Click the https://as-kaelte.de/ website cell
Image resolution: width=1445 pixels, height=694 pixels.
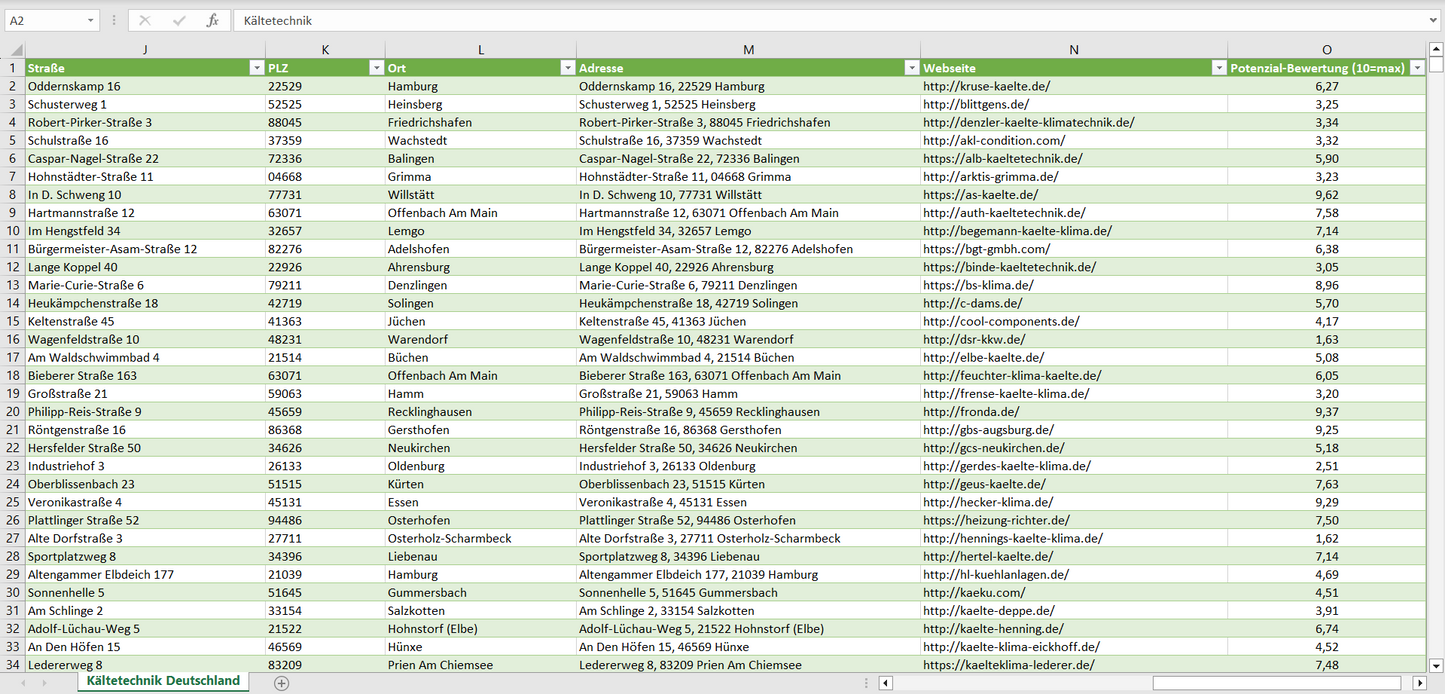click(980, 195)
